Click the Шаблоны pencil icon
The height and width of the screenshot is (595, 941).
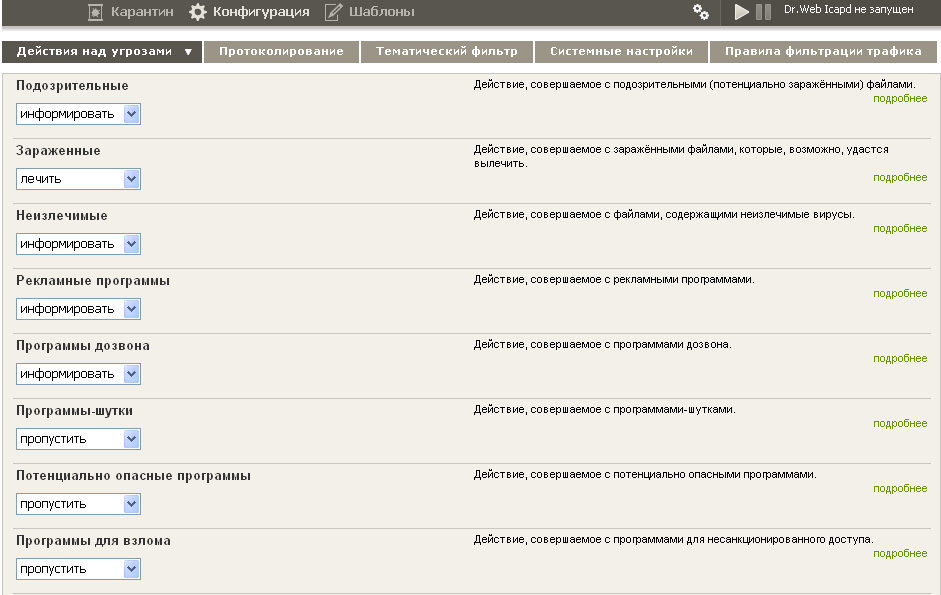point(334,12)
